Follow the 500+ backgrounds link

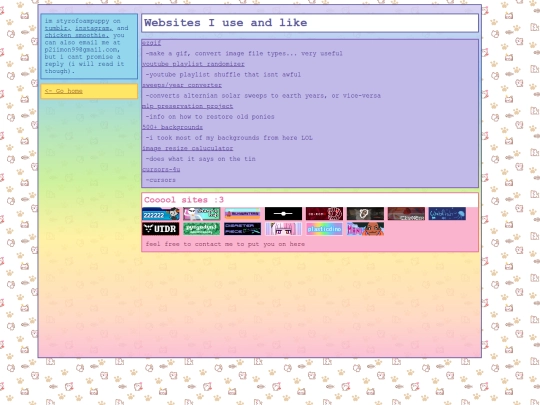pyautogui.click(x=173, y=127)
